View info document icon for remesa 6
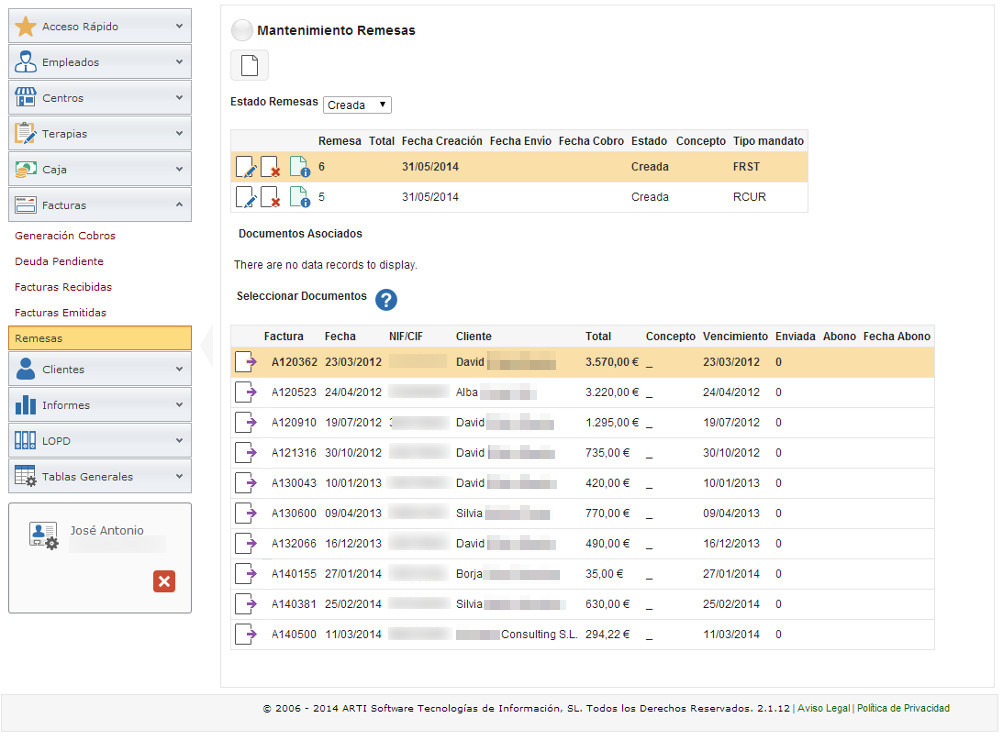 (x=300, y=167)
